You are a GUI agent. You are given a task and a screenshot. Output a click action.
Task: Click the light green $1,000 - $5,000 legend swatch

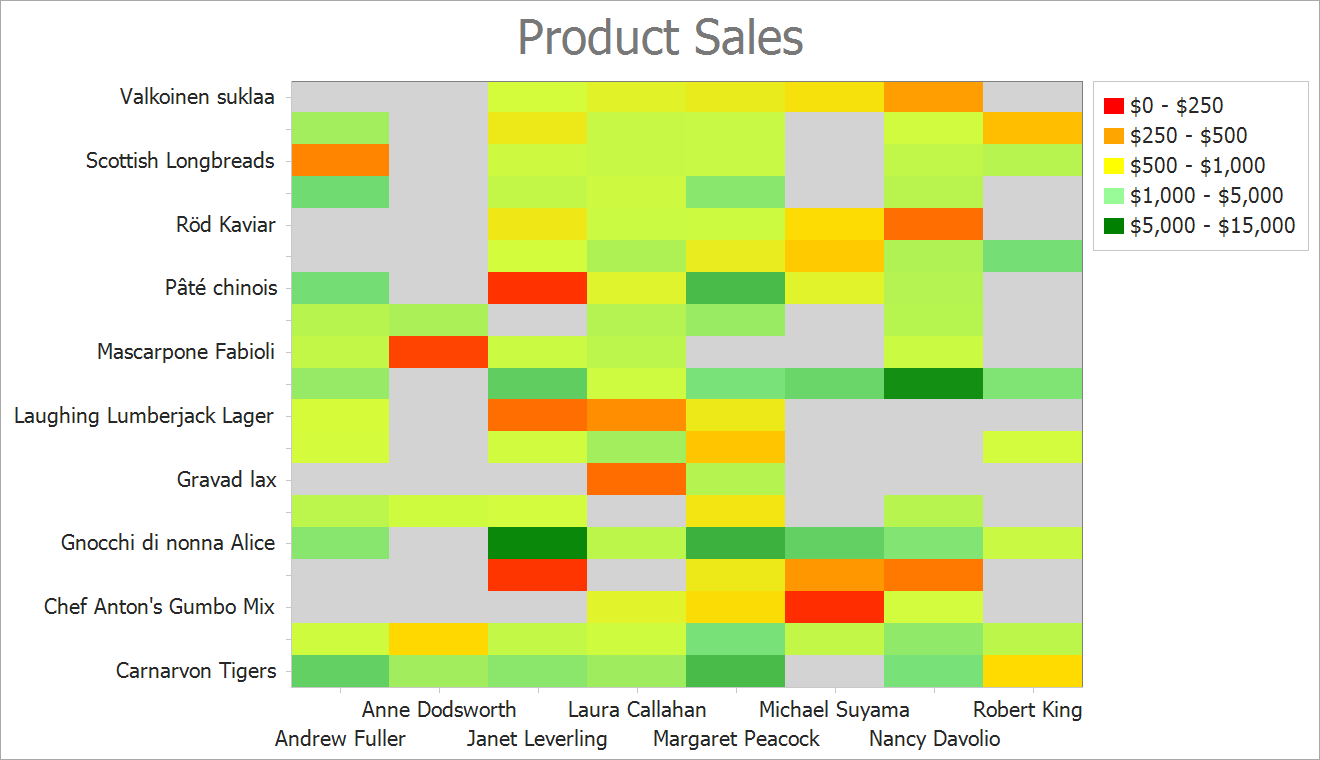tap(1114, 196)
